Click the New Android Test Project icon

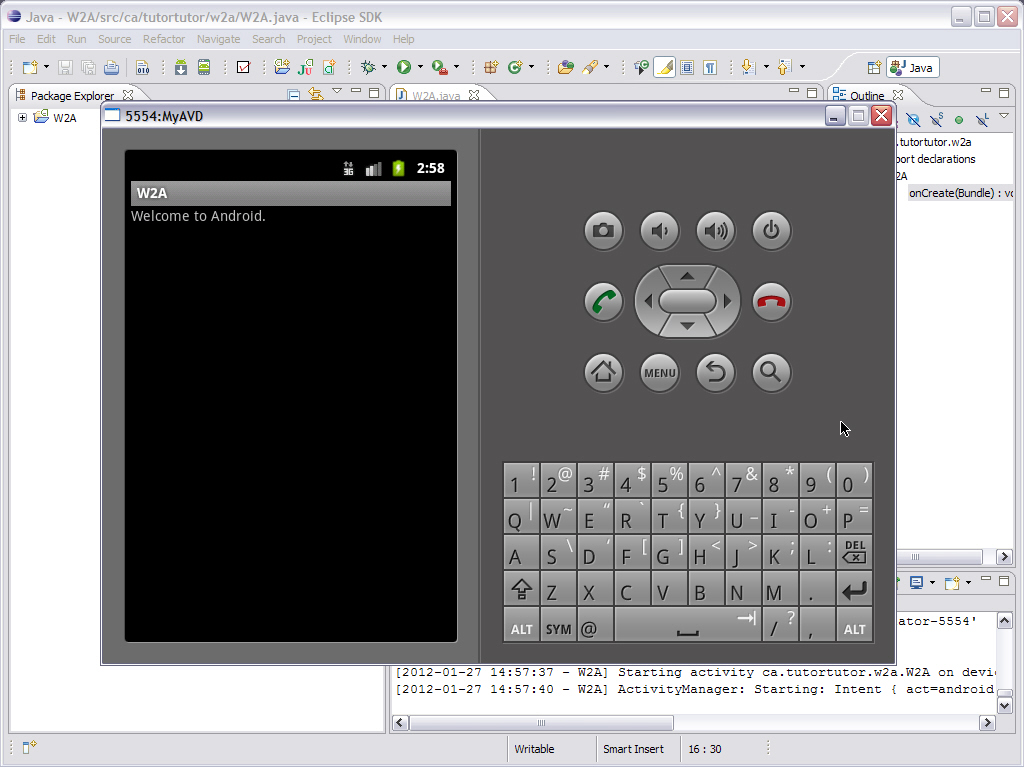(305, 67)
